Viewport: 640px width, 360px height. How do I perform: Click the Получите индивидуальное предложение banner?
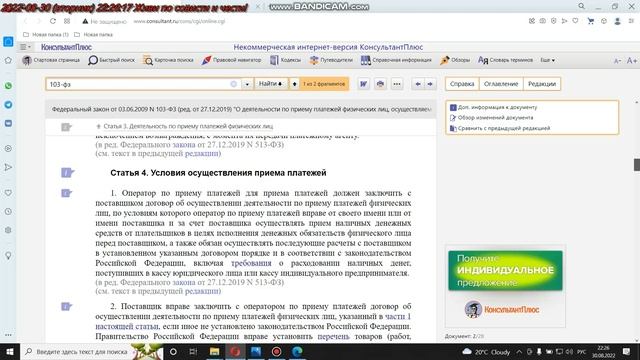pos(505,271)
